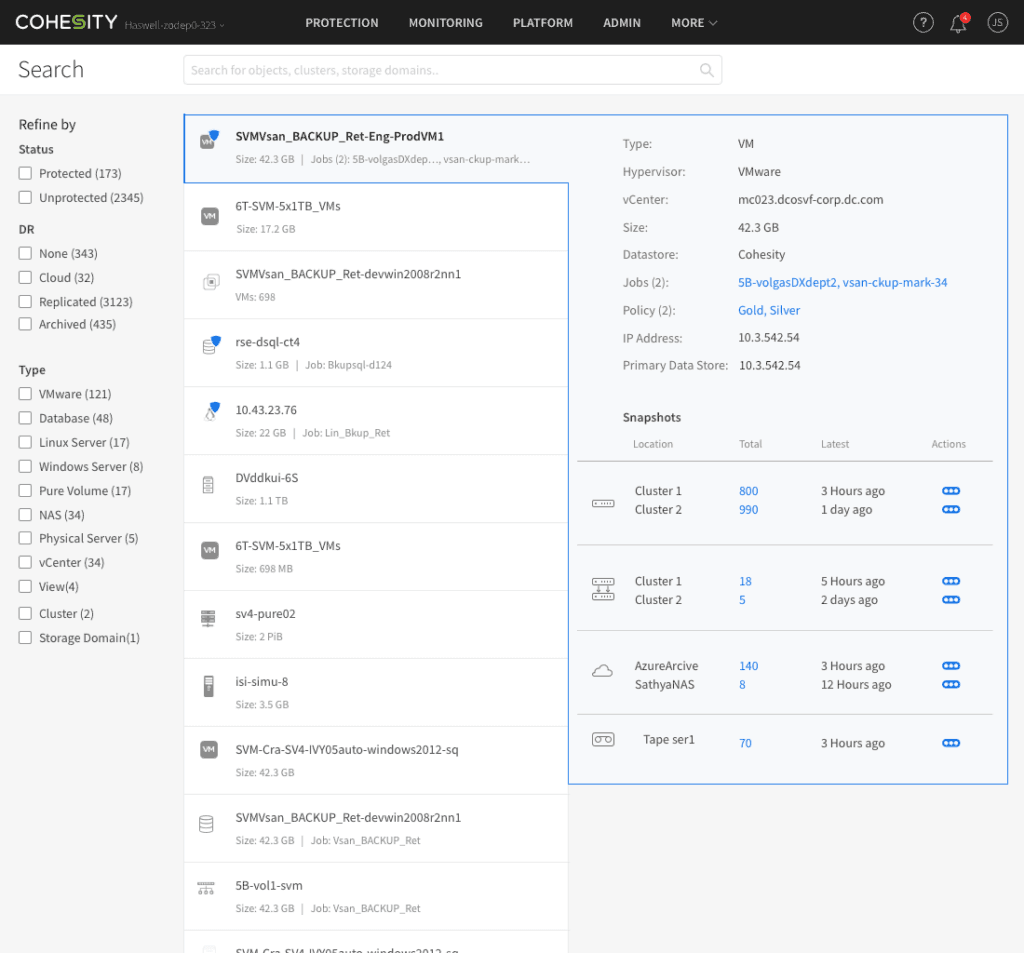The image size is (1024, 953).
Task: Open the notifications bell icon
Action: 958,23
